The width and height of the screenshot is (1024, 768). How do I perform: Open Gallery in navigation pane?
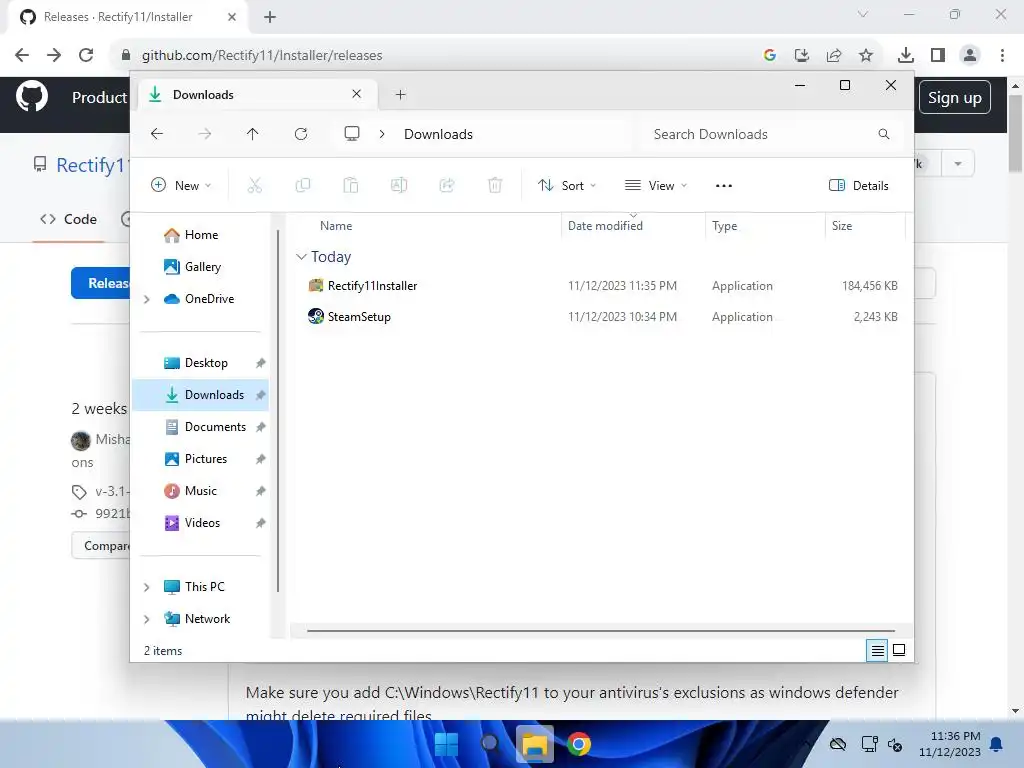[201, 267]
